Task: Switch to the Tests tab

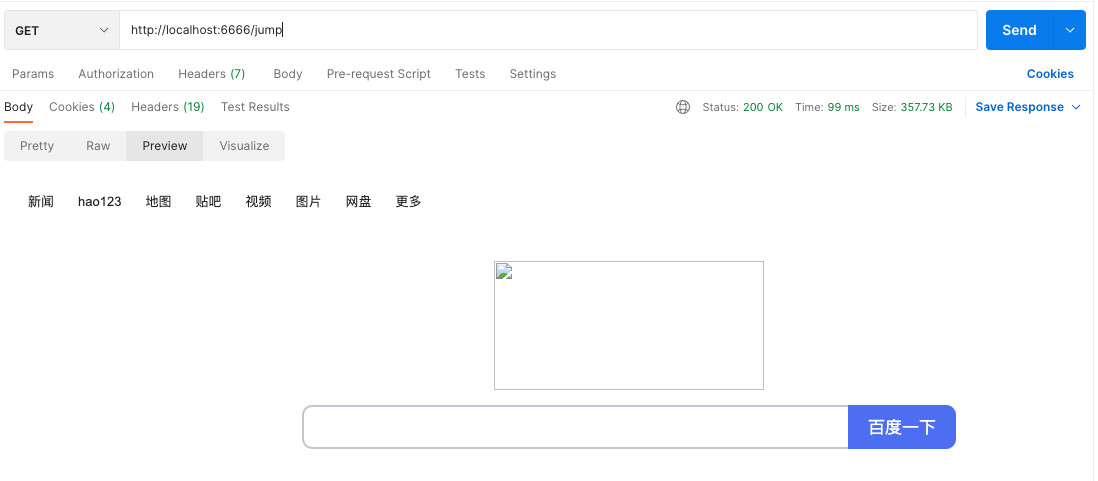Action: click(x=470, y=74)
